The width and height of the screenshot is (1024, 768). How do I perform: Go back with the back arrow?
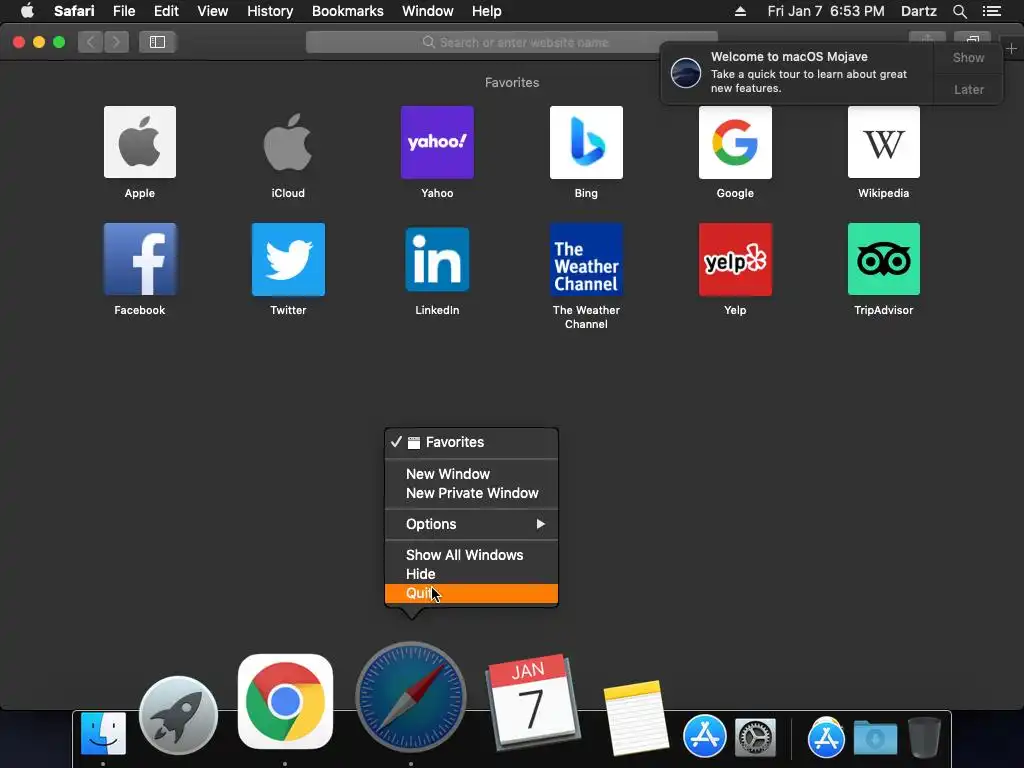click(x=91, y=42)
